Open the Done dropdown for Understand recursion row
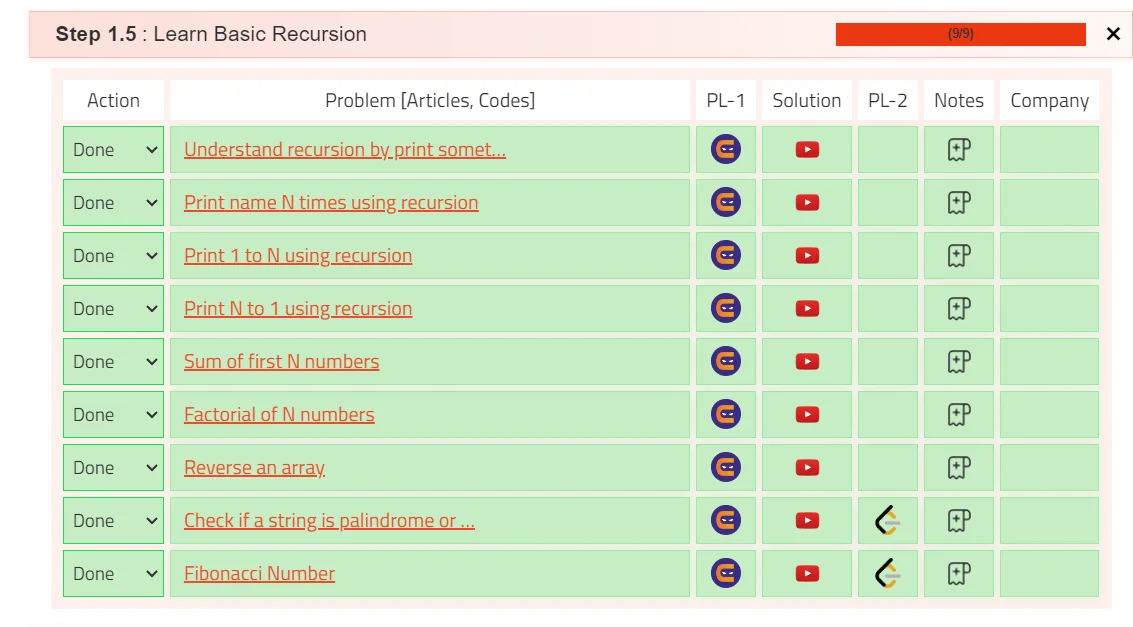This screenshot has width=1133, height=627. click(x=113, y=149)
